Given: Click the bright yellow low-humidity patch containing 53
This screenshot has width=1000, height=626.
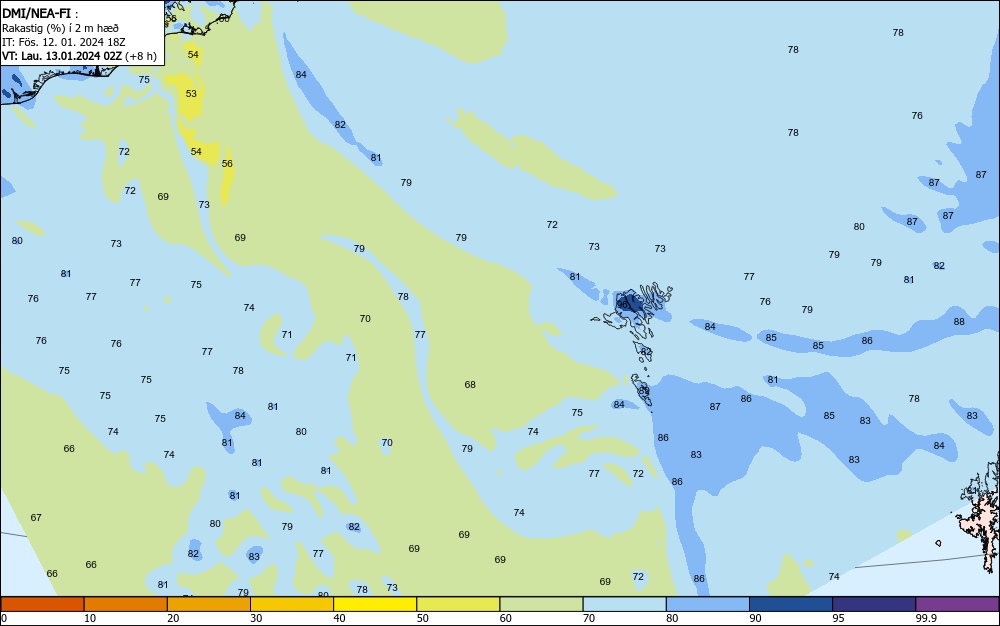Looking at the screenshot, I should (190, 96).
